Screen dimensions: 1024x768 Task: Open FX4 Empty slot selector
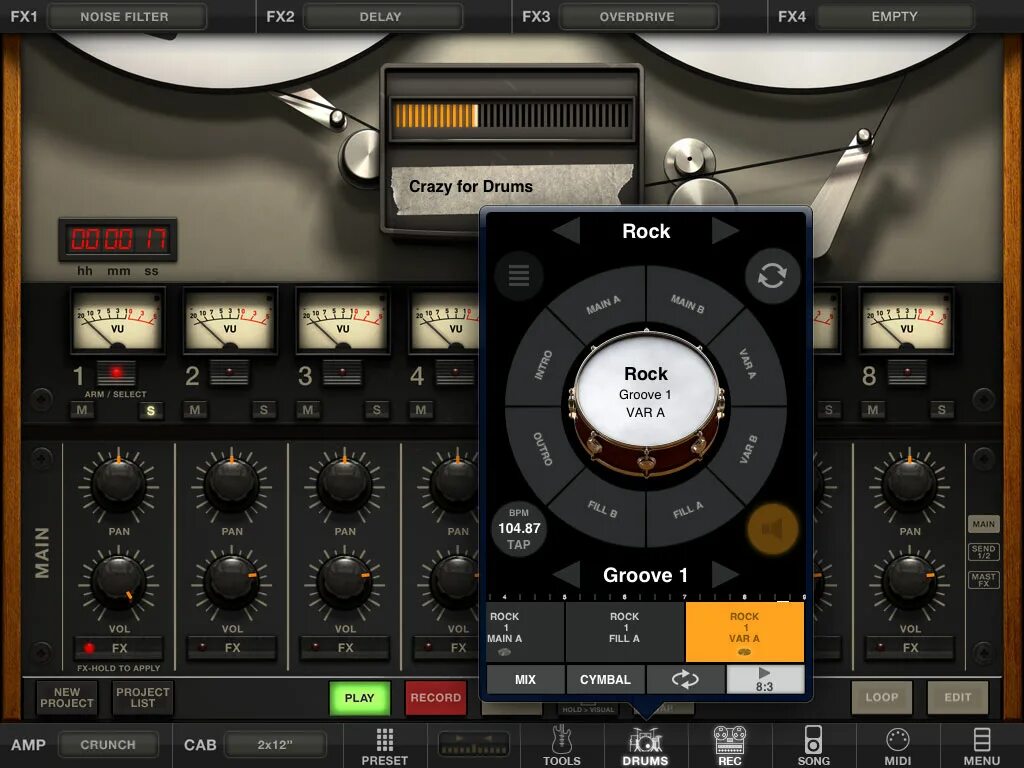895,16
